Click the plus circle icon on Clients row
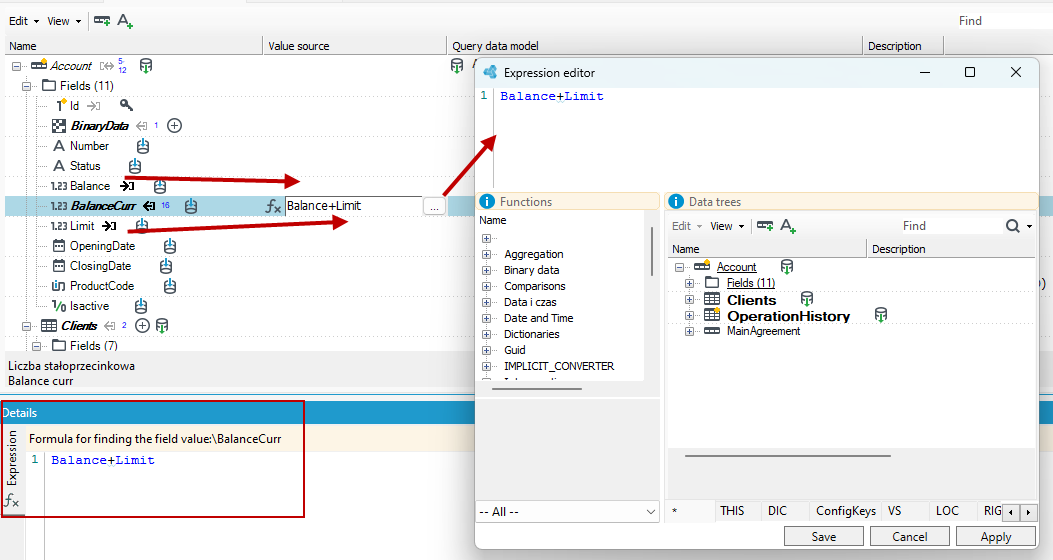The image size is (1053, 560). click(x=142, y=326)
